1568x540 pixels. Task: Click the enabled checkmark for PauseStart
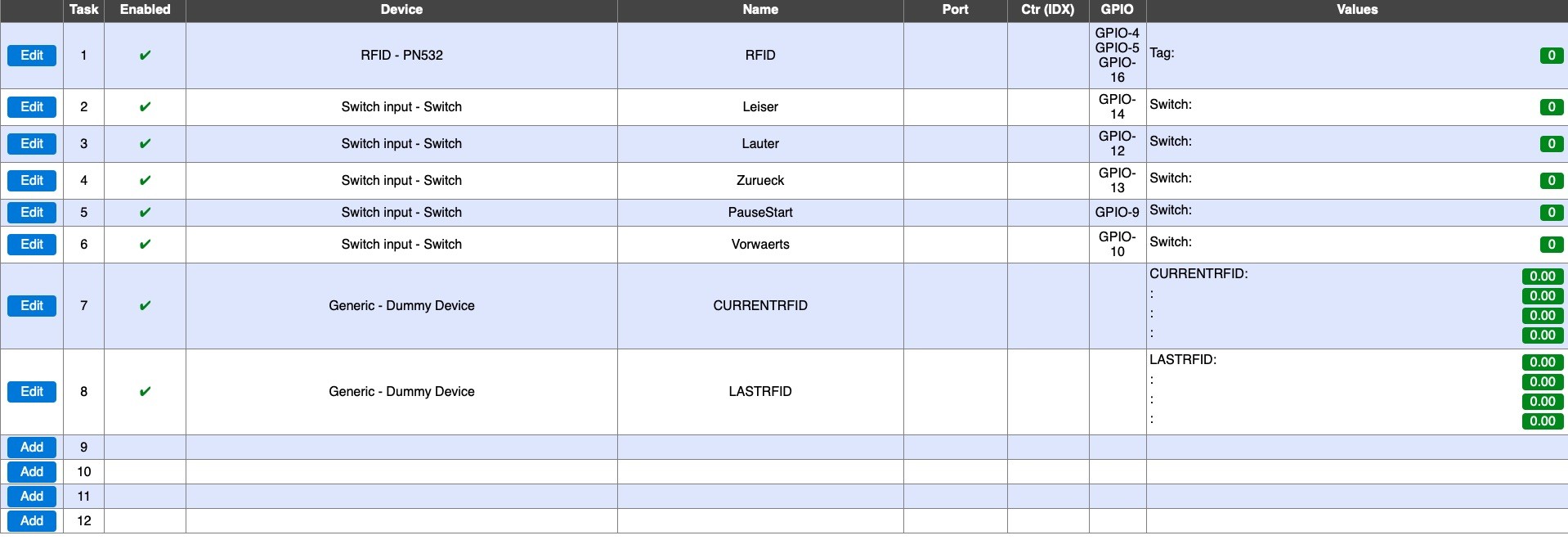[x=145, y=213]
